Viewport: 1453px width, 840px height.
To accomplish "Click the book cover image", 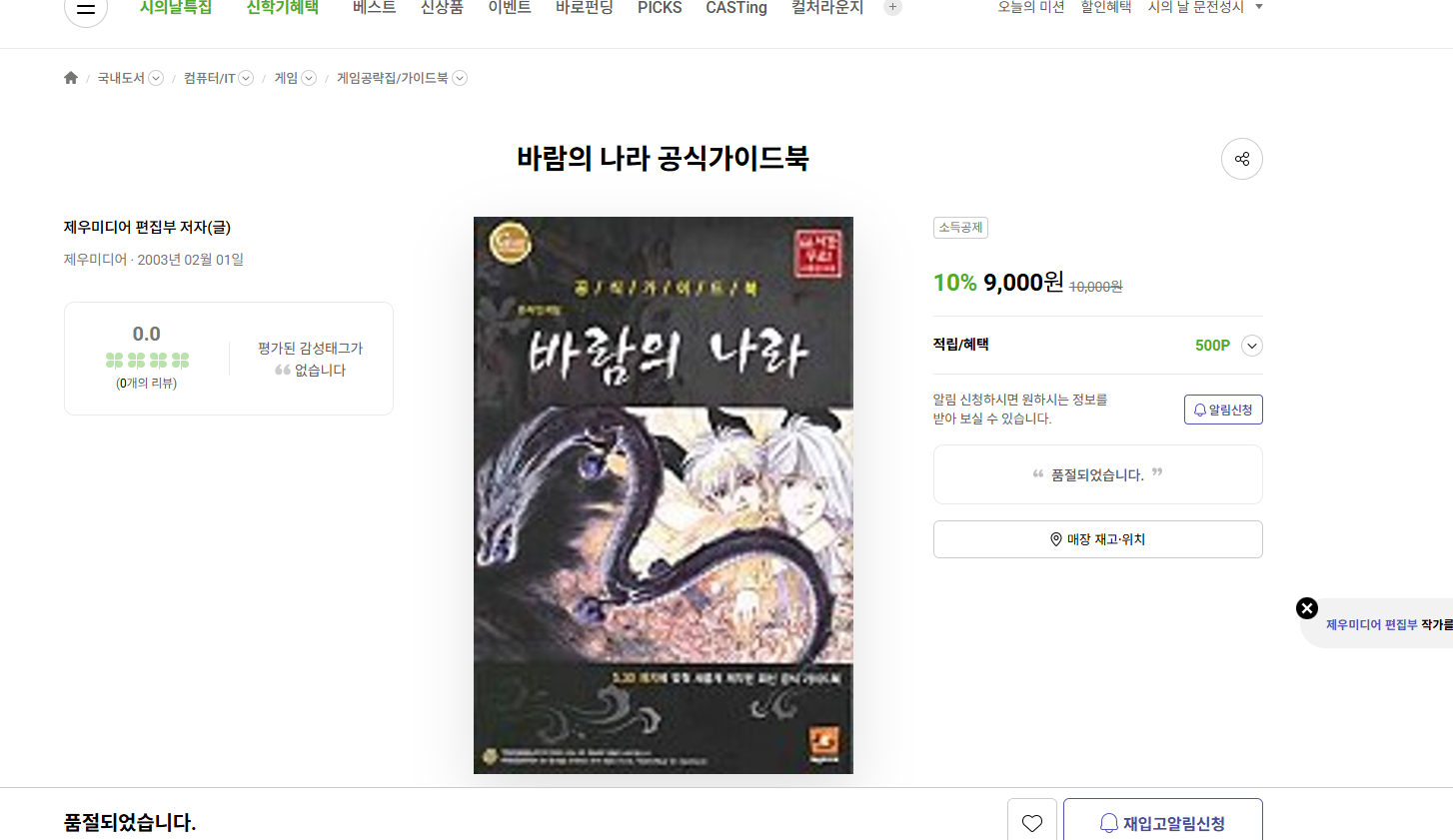I will click(664, 495).
